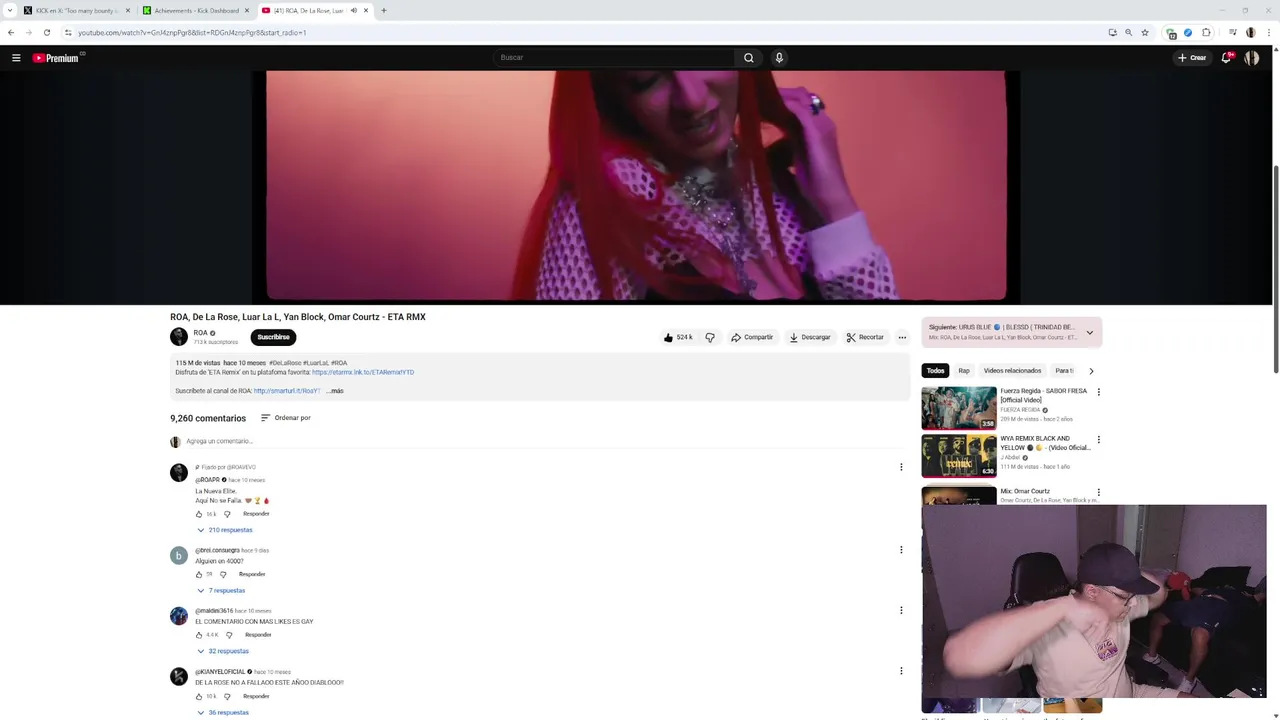This screenshot has width=1280, height=720.
Task: Open browser zoom magnifier icon
Action: [1129, 32]
